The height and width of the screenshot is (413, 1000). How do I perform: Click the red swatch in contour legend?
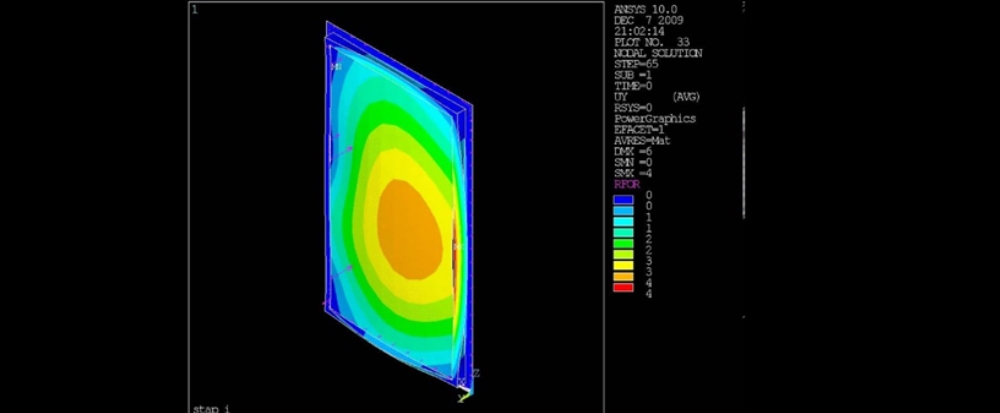(x=622, y=288)
